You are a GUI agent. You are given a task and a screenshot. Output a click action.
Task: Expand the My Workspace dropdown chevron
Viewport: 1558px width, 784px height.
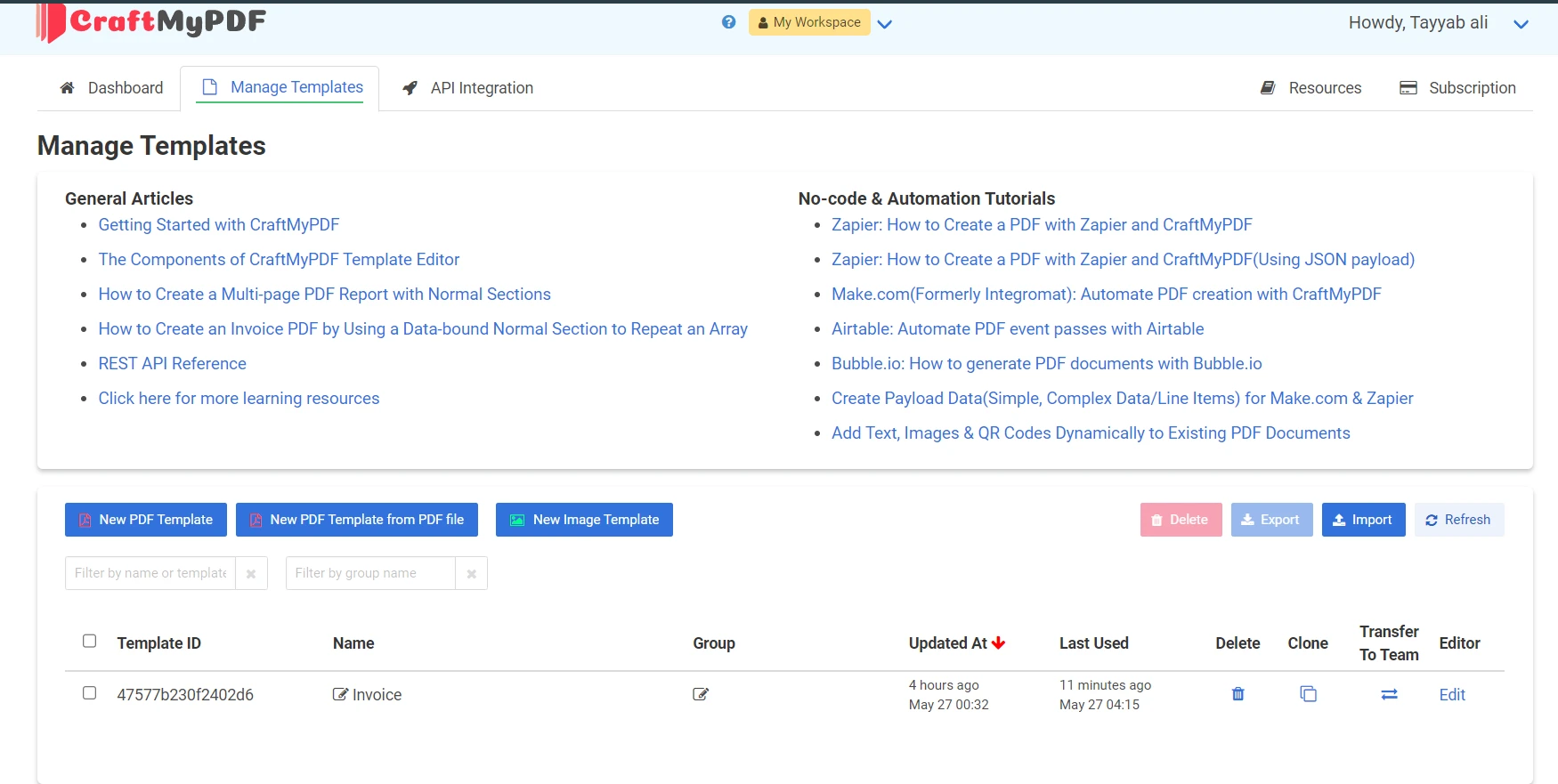click(884, 24)
